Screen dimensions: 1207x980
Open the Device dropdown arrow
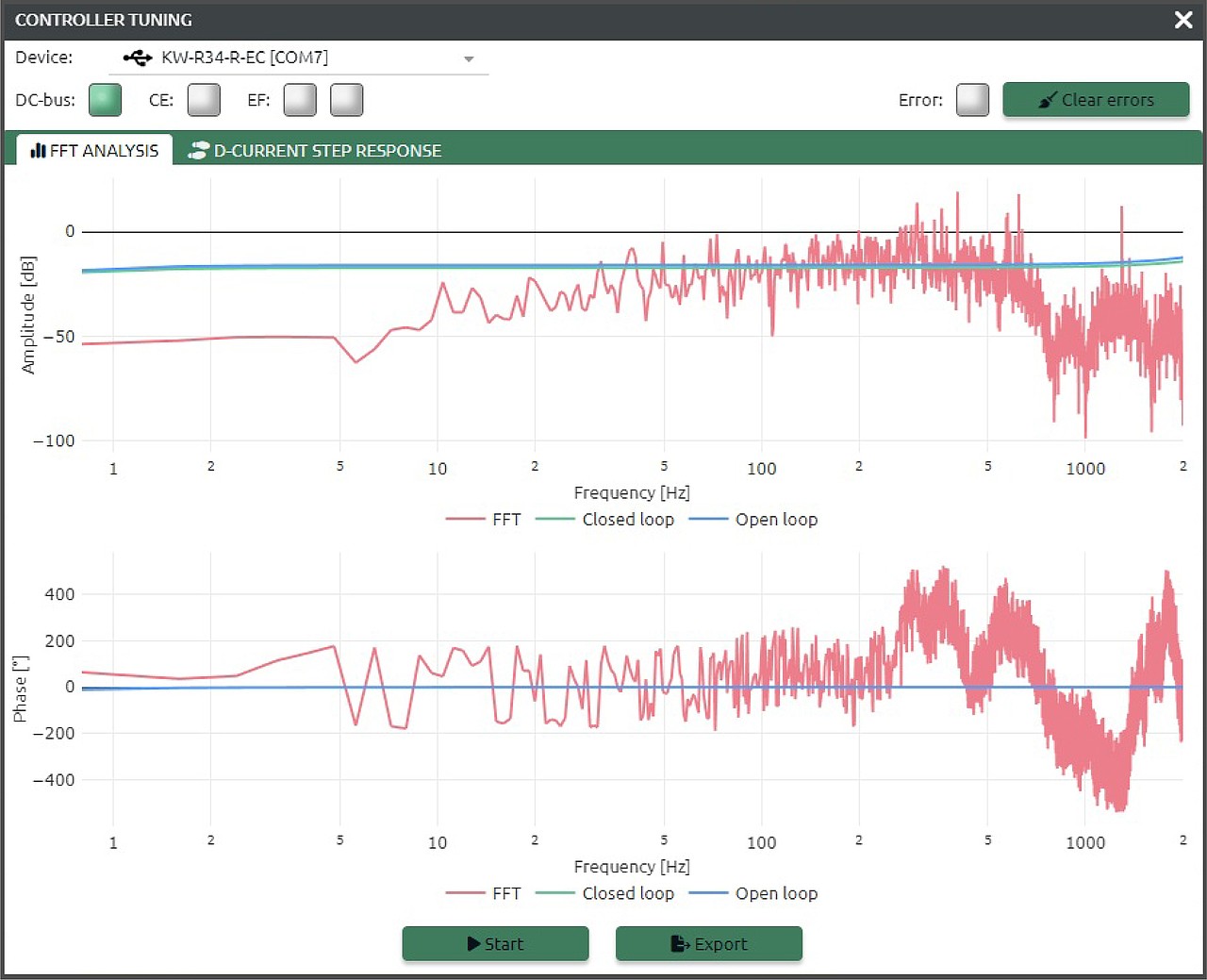click(469, 59)
